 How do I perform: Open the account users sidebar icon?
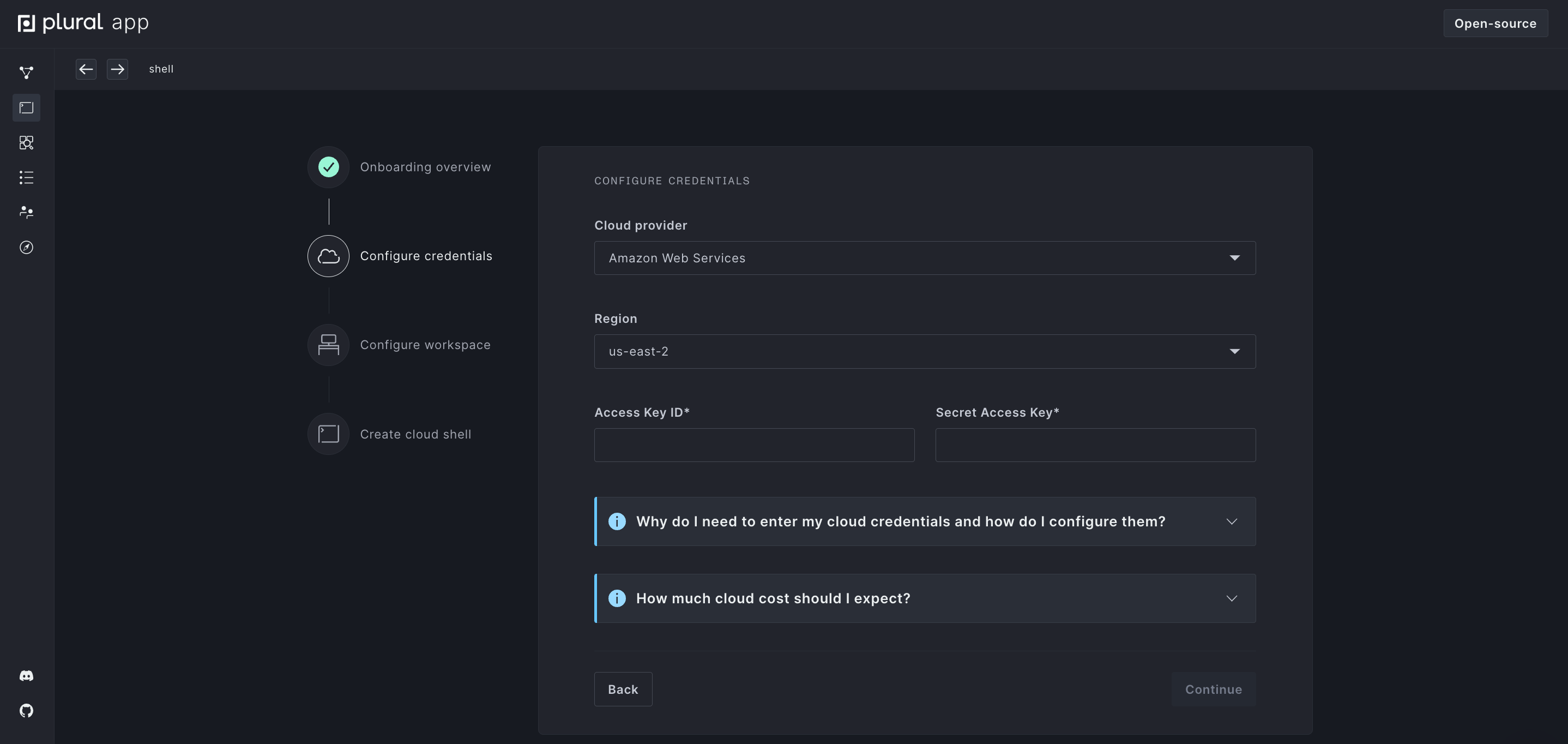click(26, 212)
